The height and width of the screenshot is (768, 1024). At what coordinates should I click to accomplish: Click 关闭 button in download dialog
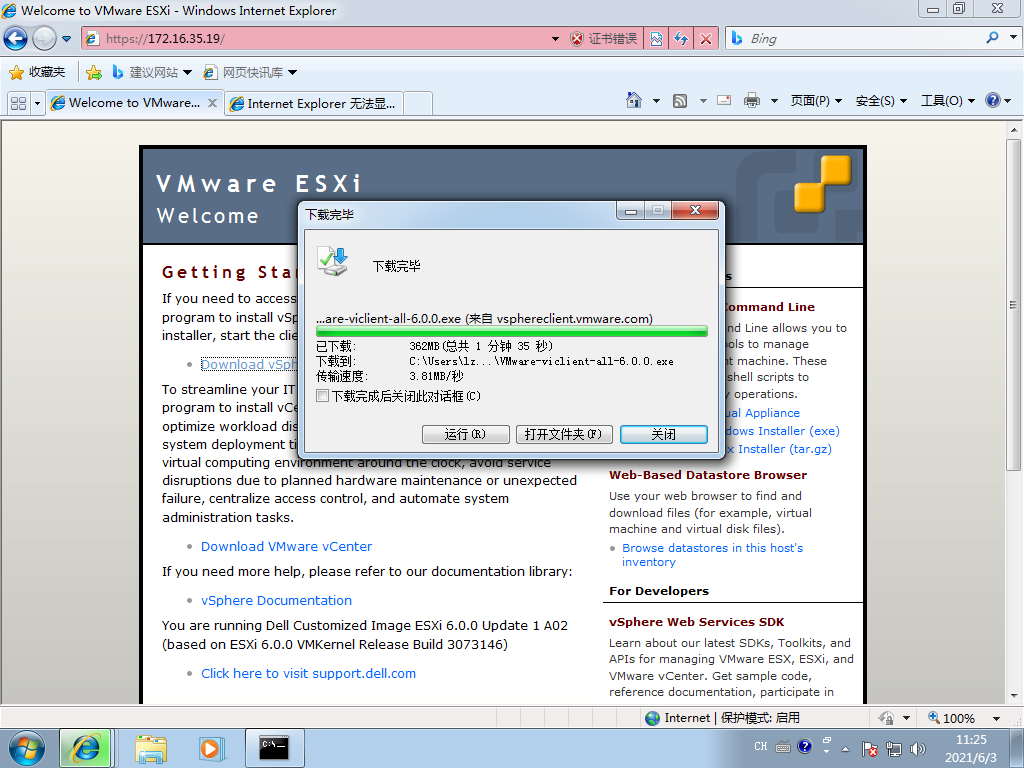[x=664, y=434]
